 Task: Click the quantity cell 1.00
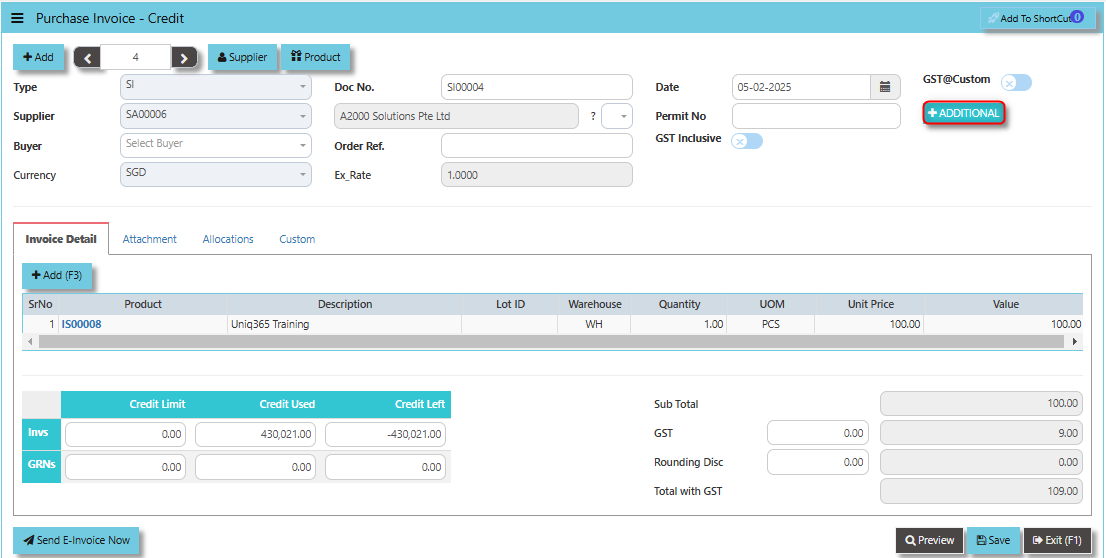(x=679, y=325)
